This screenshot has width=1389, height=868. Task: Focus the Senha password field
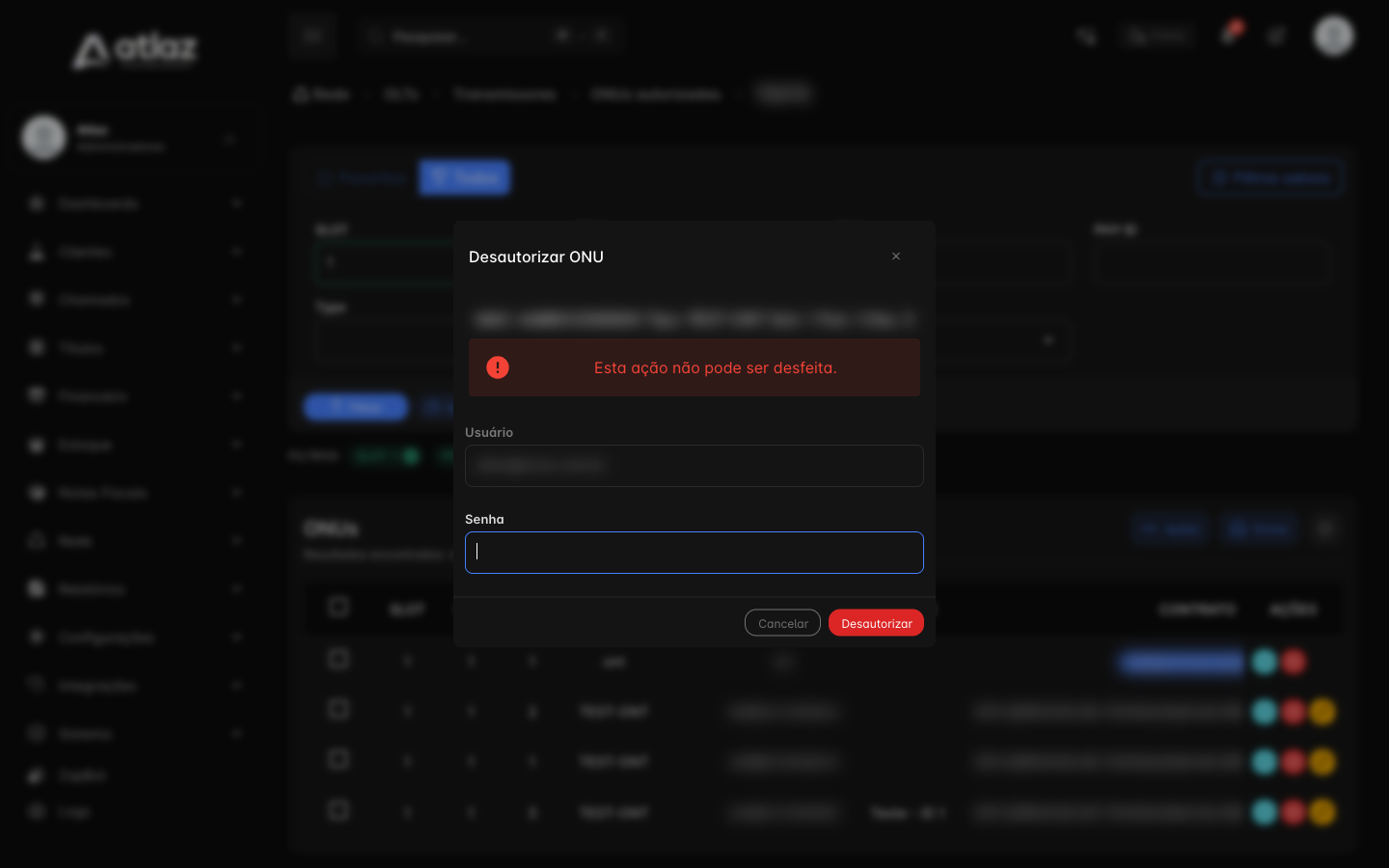694,553
